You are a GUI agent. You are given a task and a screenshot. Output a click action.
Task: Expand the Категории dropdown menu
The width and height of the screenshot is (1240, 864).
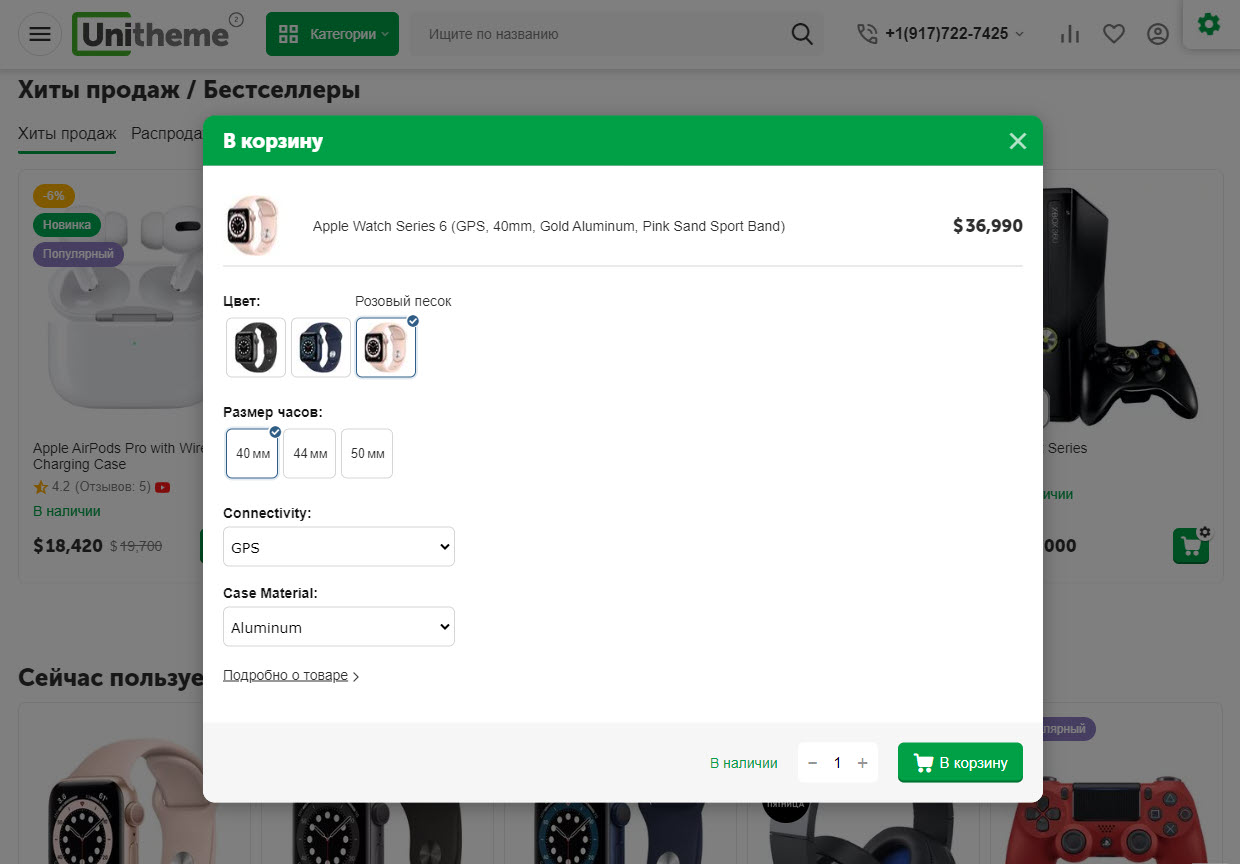(x=332, y=34)
